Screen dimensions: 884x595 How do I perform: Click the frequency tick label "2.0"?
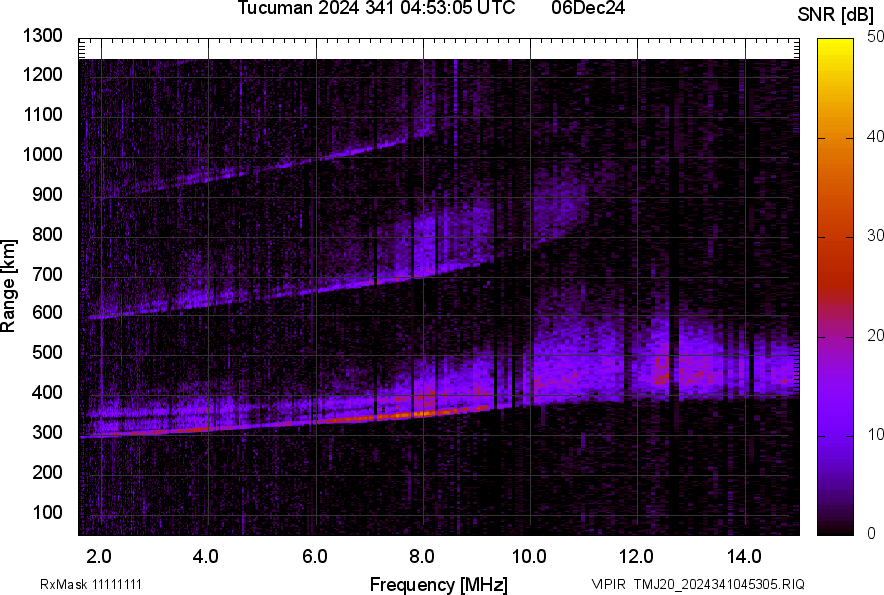coord(99,556)
